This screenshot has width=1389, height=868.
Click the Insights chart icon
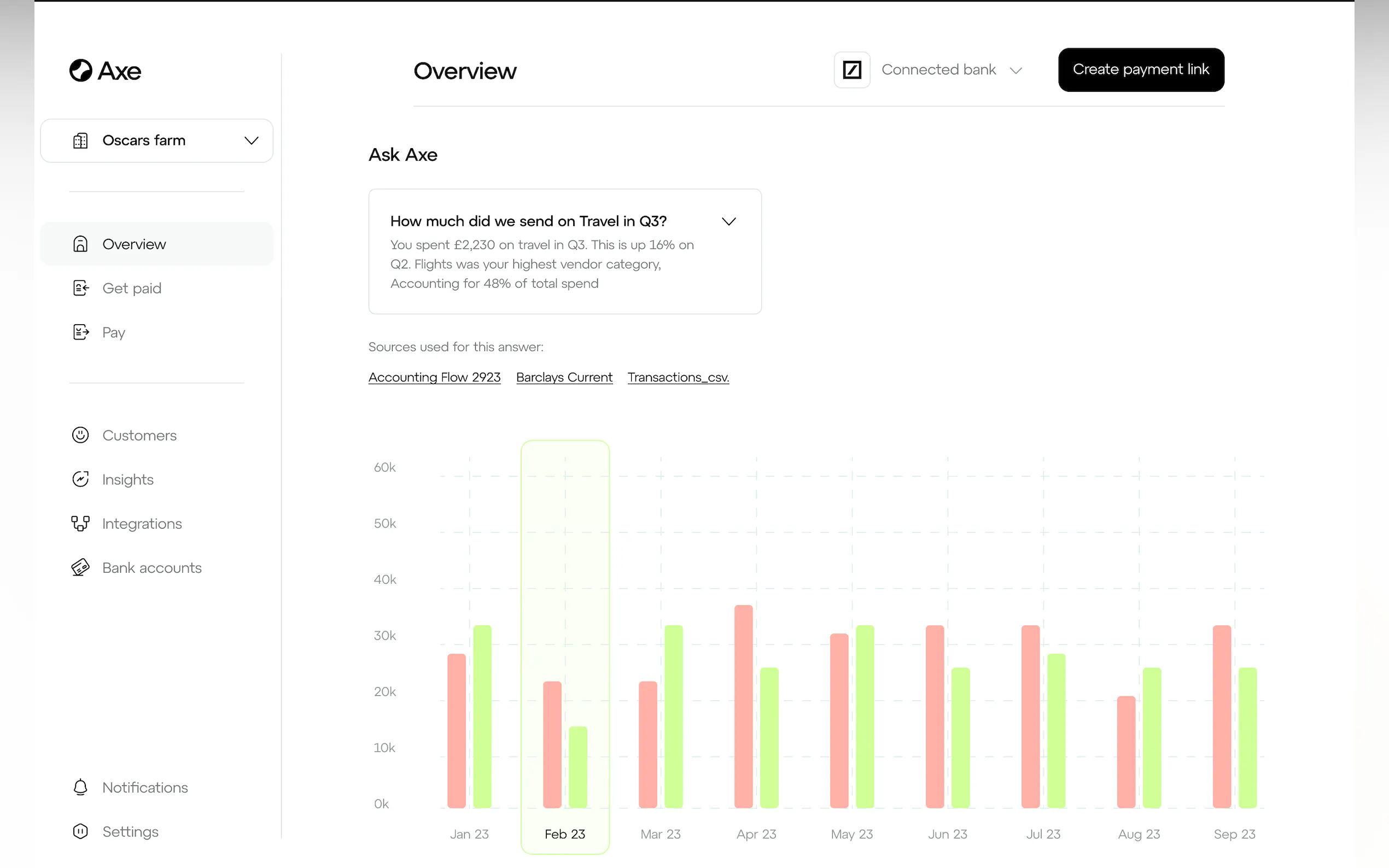tap(80, 479)
